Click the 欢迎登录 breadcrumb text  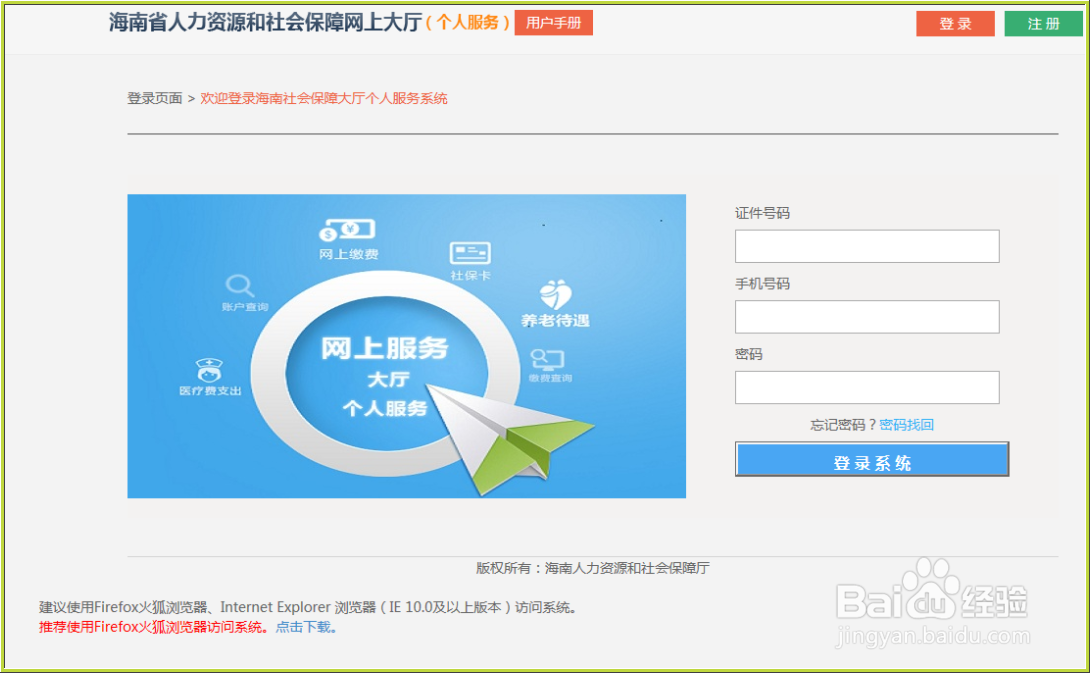tap(323, 99)
